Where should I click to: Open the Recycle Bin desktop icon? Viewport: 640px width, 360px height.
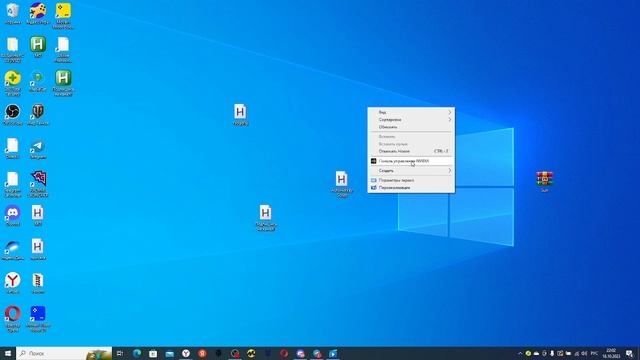pos(13,13)
